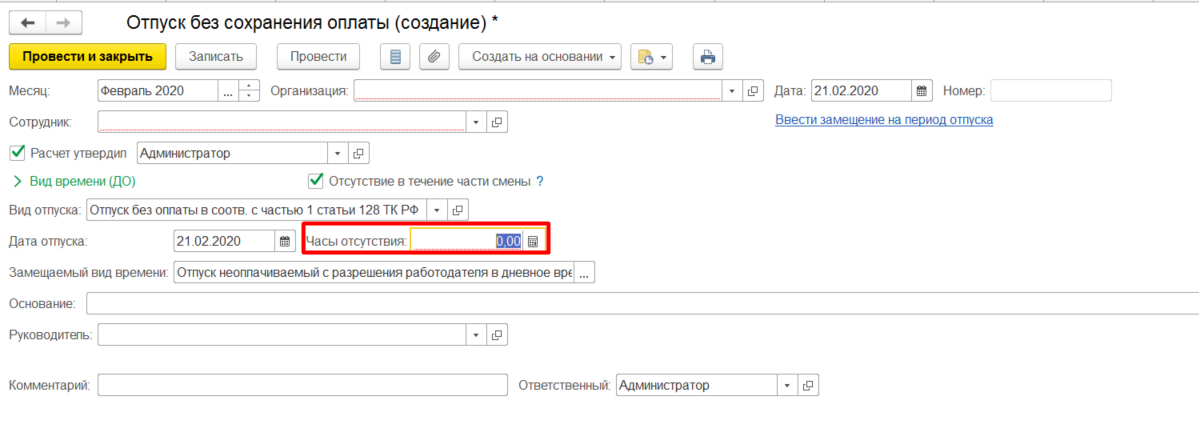Click the Дата field showing 21.02.2020
The height and width of the screenshot is (427, 1199).
[861, 91]
